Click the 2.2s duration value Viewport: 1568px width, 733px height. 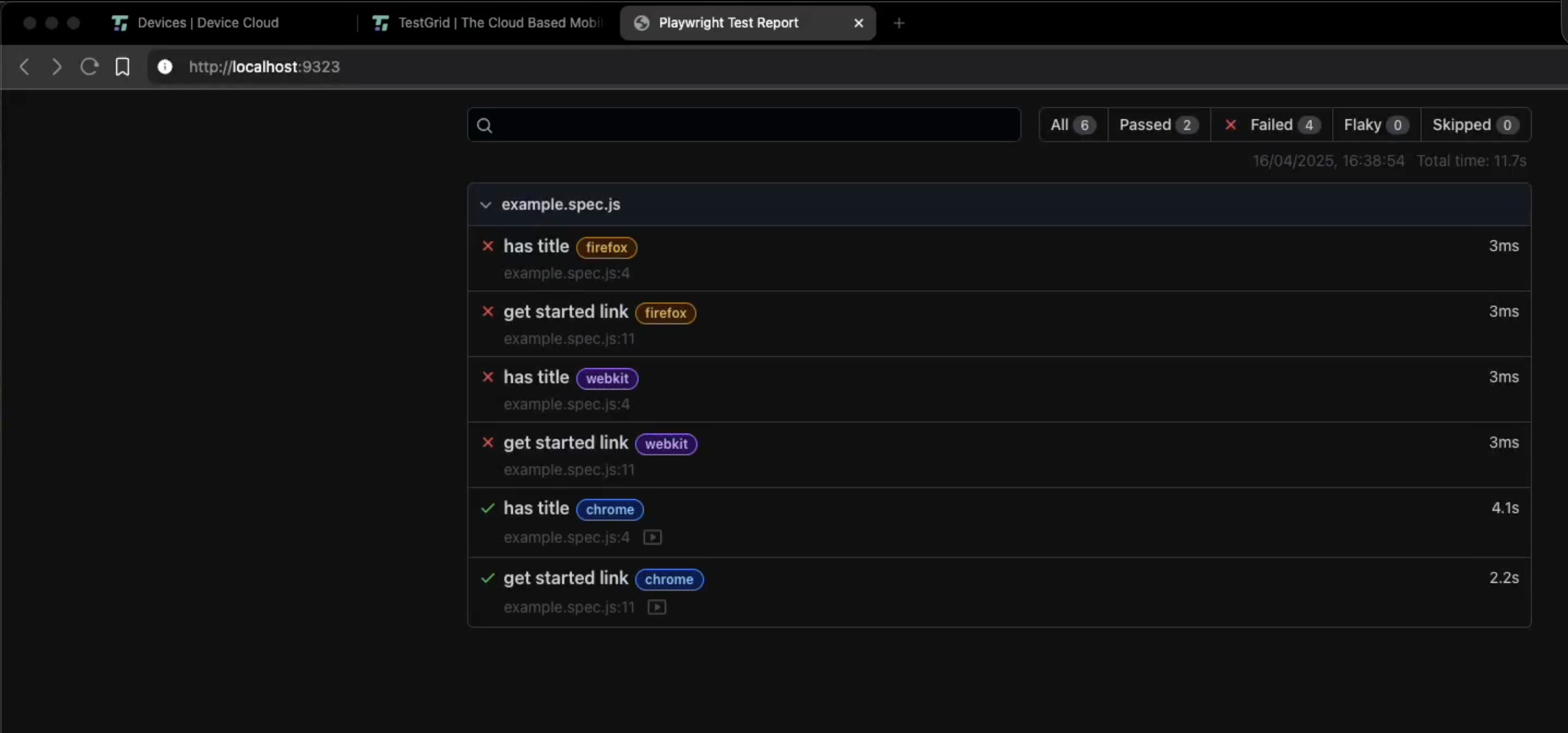pyautogui.click(x=1504, y=578)
